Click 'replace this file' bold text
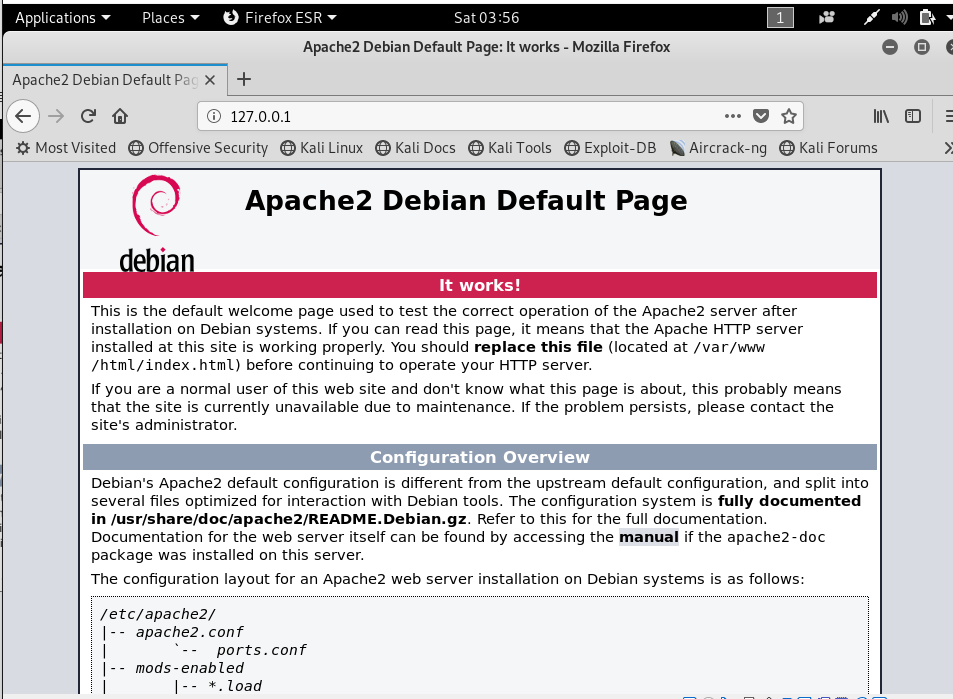953x699 pixels. tap(538, 347)
